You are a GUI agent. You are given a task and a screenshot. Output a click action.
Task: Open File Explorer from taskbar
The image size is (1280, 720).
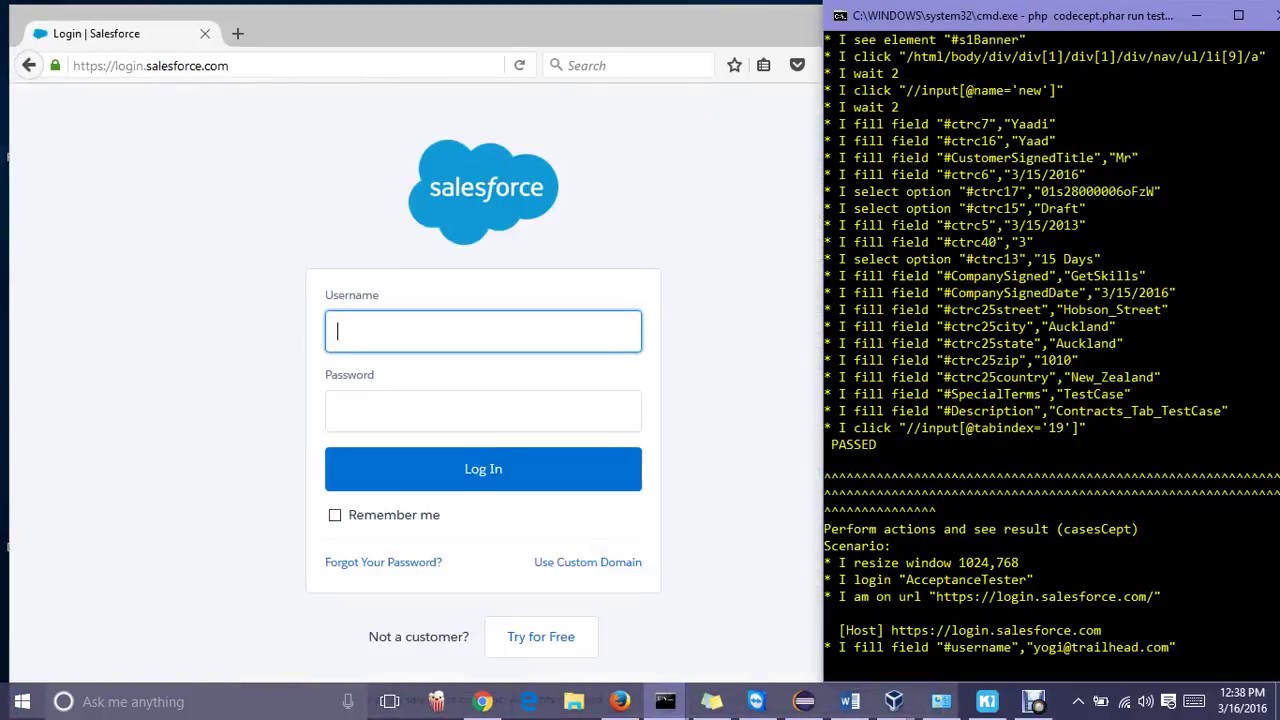[574, 701]
